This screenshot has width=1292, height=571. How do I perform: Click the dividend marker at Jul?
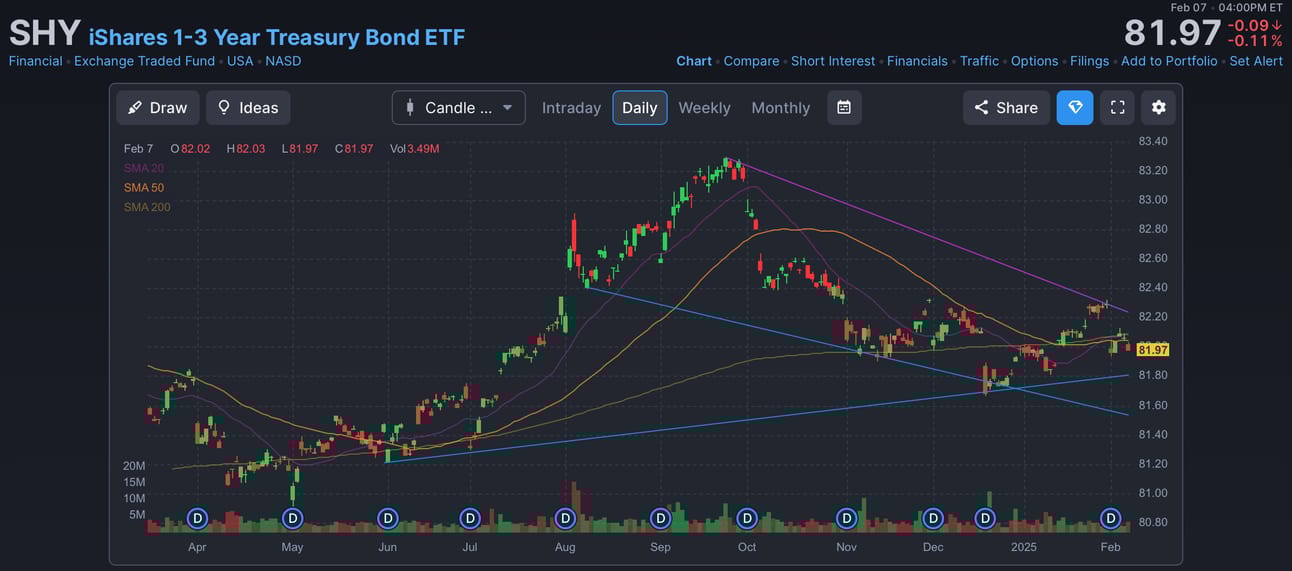coord(470,518)
